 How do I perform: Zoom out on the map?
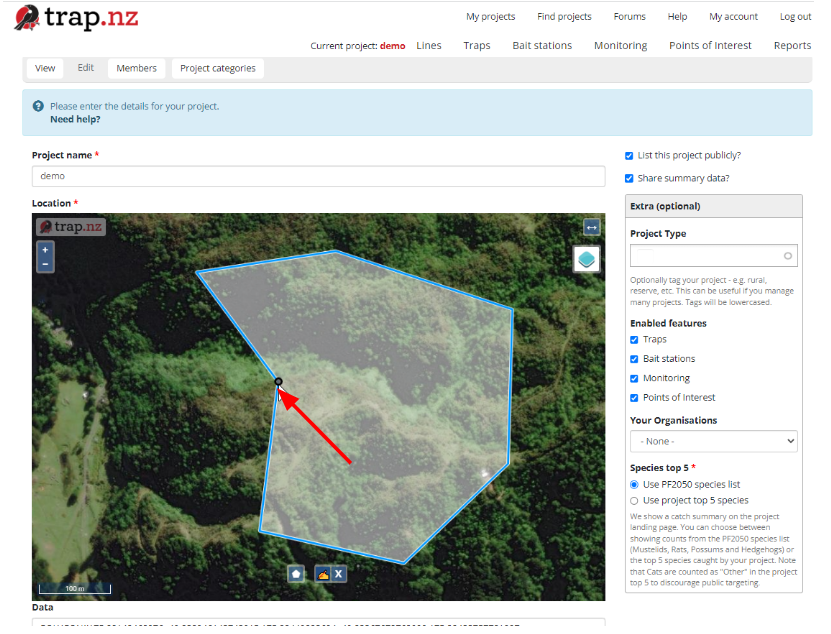coord(45,264)
